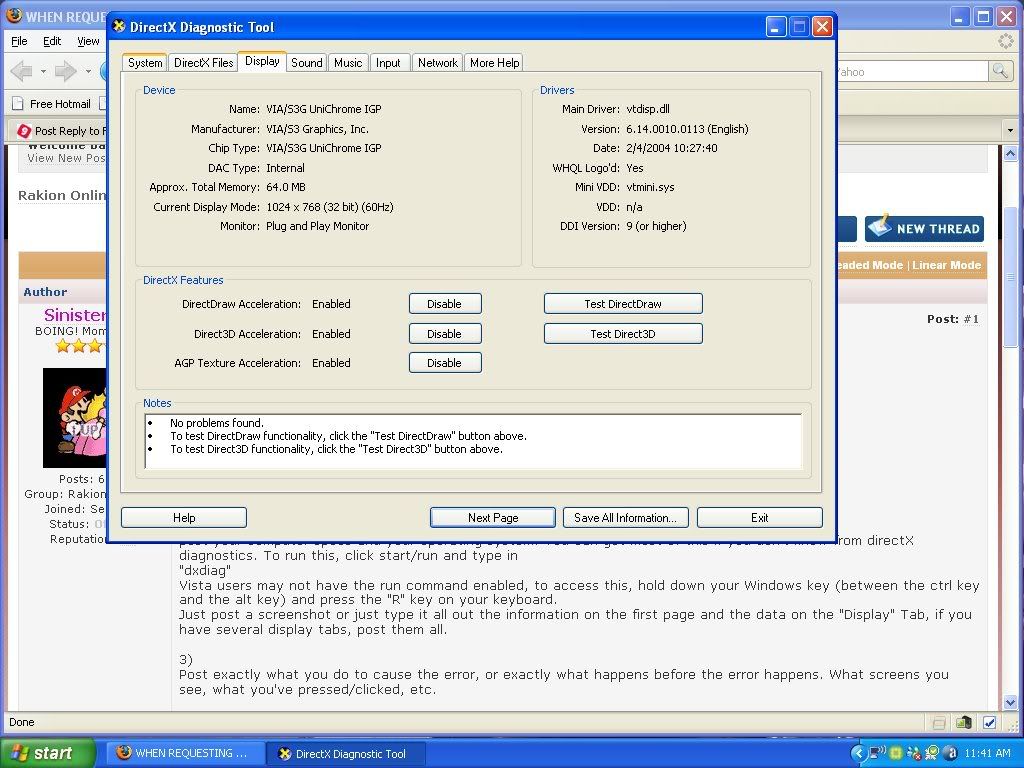Expand the Back history dropdown arrow

[x=43, y=71]
